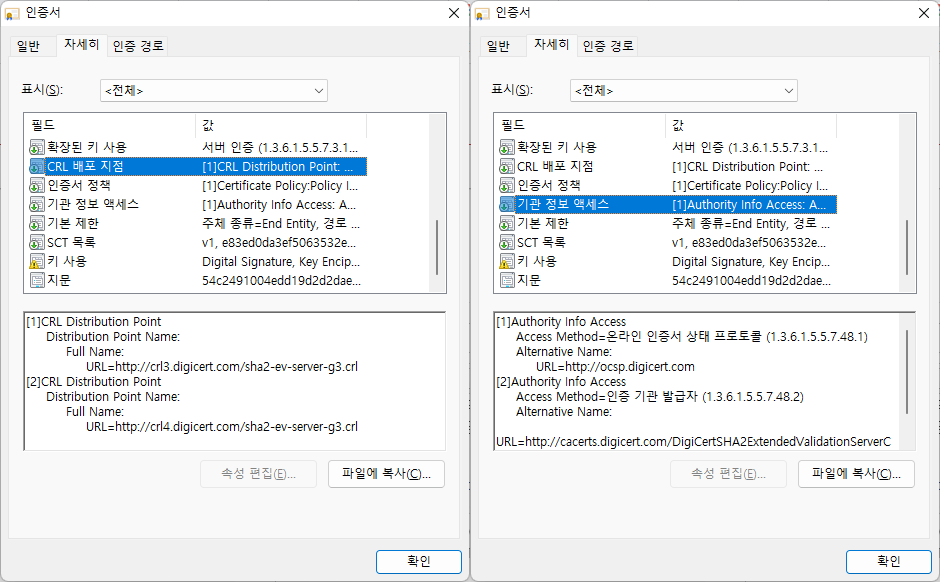940x582 pixels.
Task: Click the certificate icon in left title bar
Action: pyautogui.click(x=13, y=13)
